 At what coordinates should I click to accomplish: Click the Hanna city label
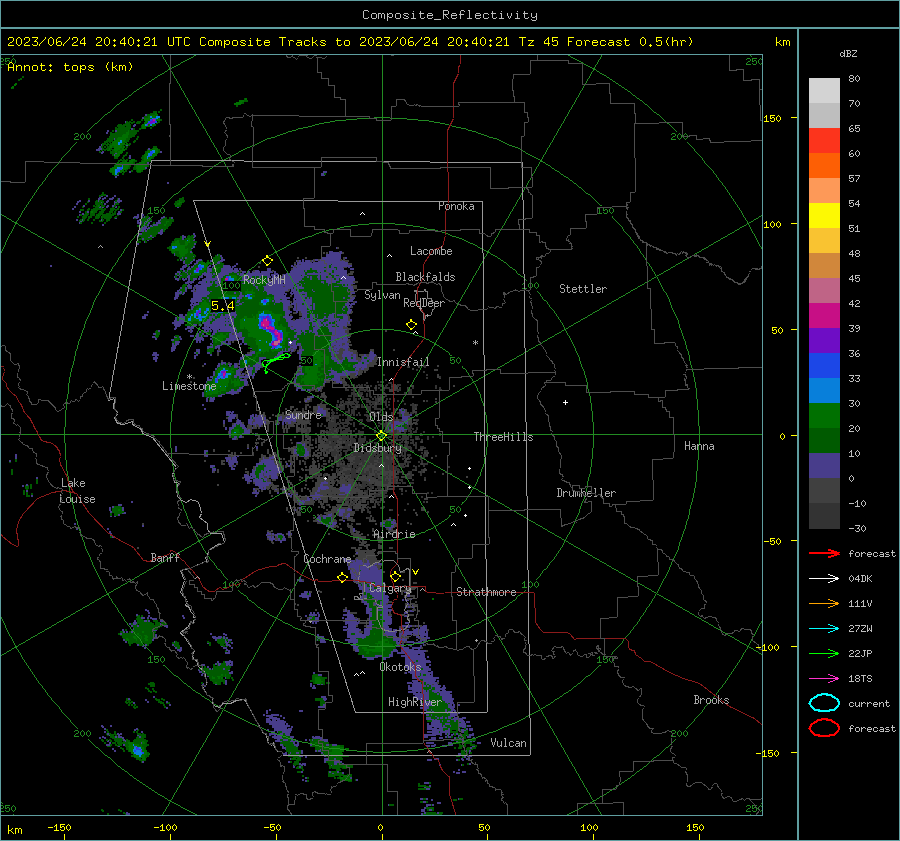point(699,446)
